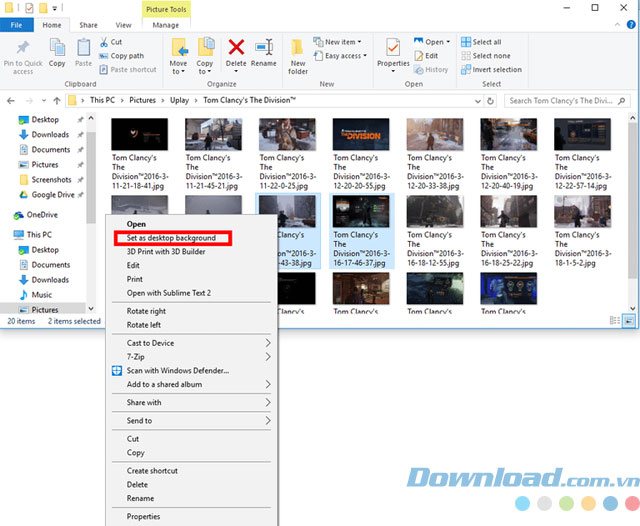Screen dimensions: 640x526
Task: Open OneDrive in the navigation pane
Action: tap(41, 215)
